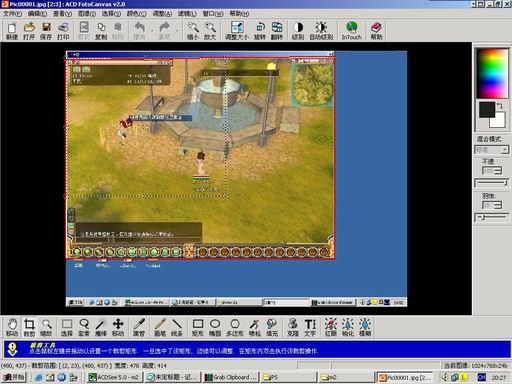Click the Zoom Out (缩小) magnifier icon
The image size is (512, 384).
point(193,30)
